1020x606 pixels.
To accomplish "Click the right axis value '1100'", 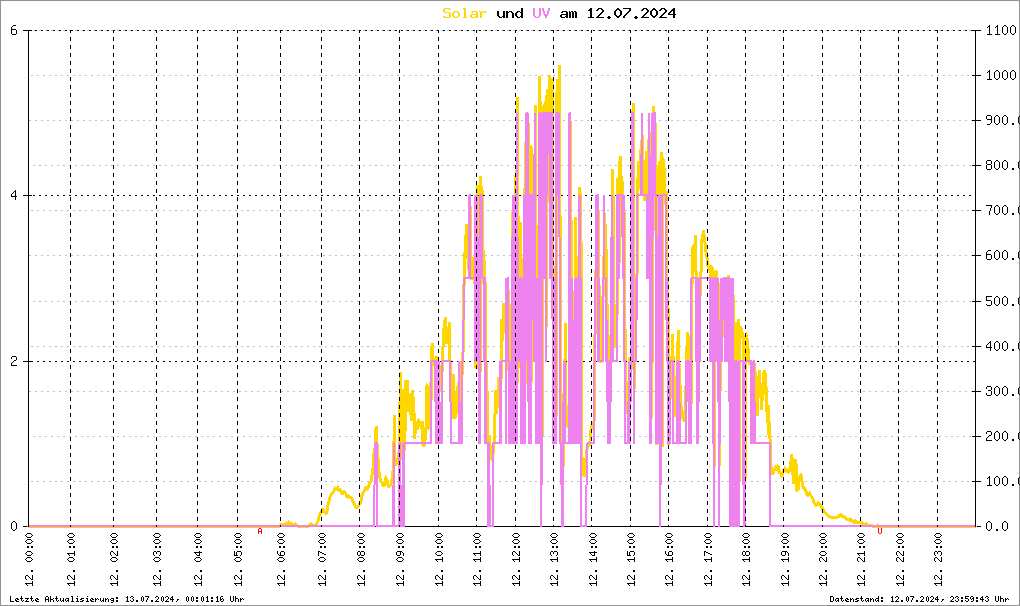I will point(1002,30).
